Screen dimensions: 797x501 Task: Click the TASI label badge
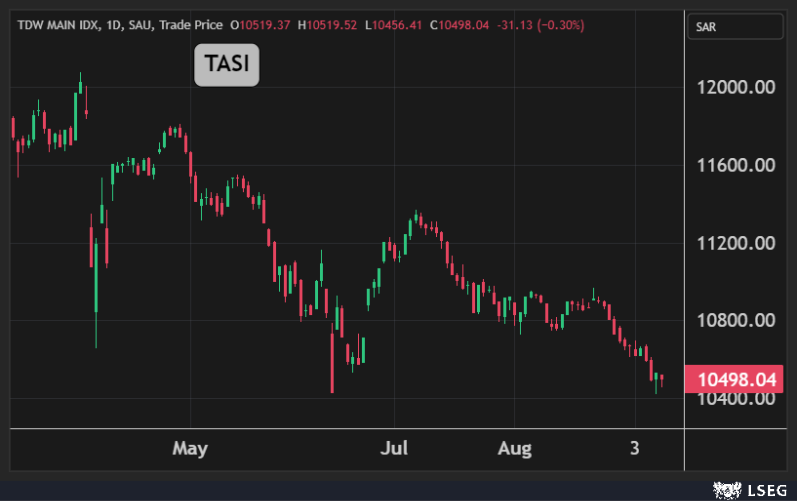click(x=226, y=65)
